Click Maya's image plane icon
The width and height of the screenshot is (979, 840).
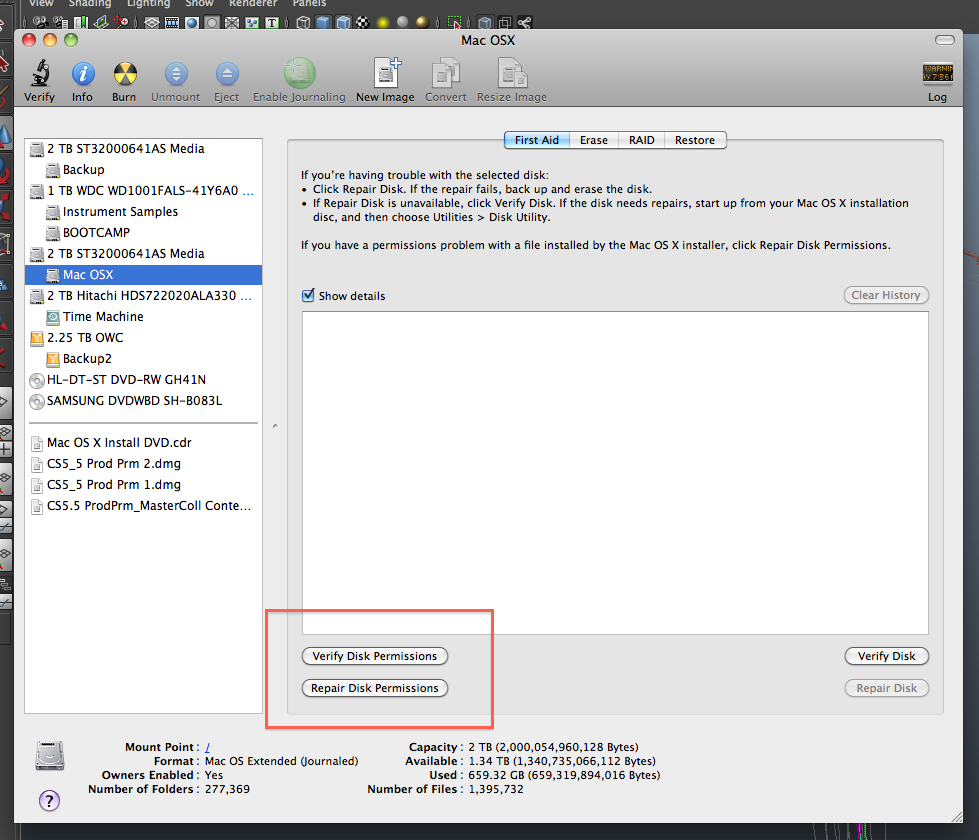pyautogui.click(x=101, y=22)
